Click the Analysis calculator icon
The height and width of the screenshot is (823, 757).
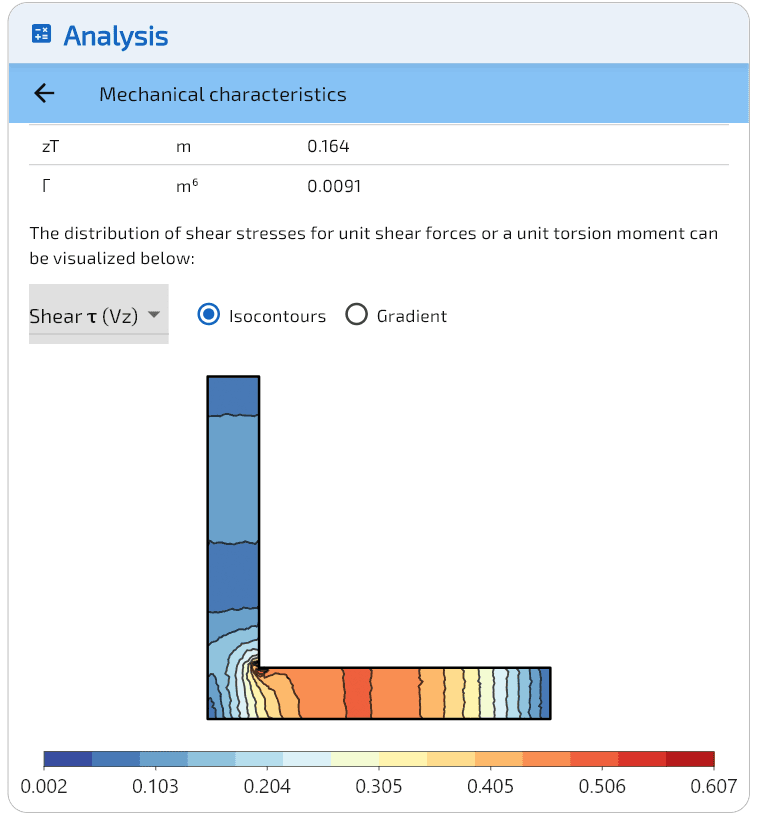42,36
